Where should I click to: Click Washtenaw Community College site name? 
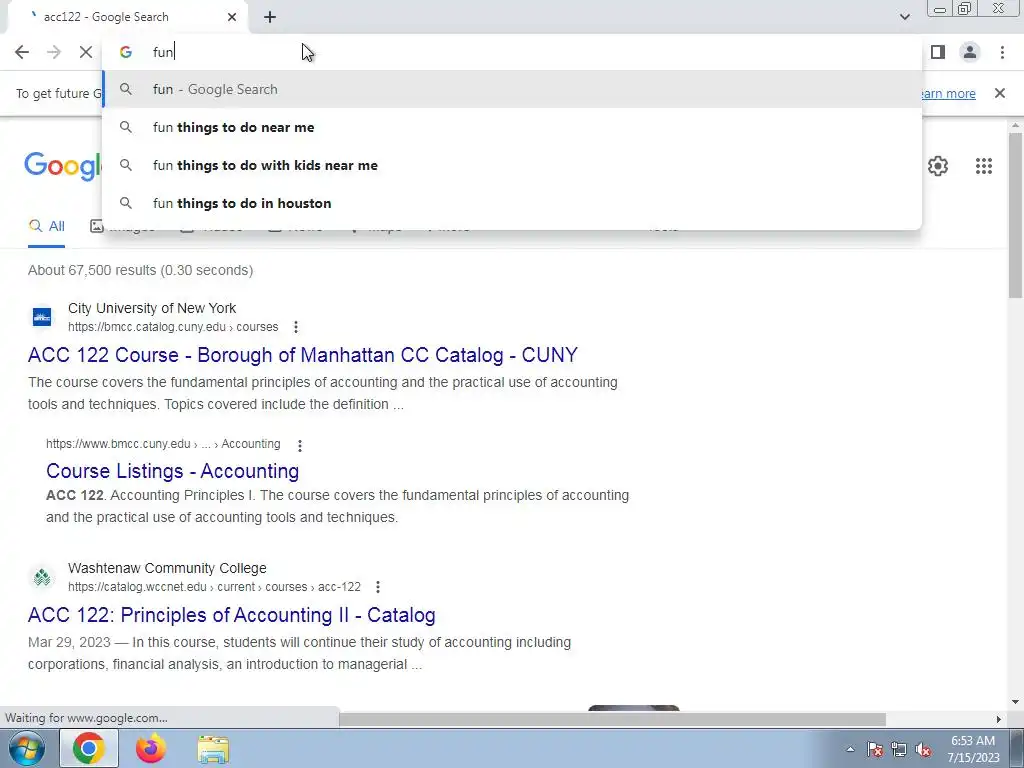coord(167,568)
